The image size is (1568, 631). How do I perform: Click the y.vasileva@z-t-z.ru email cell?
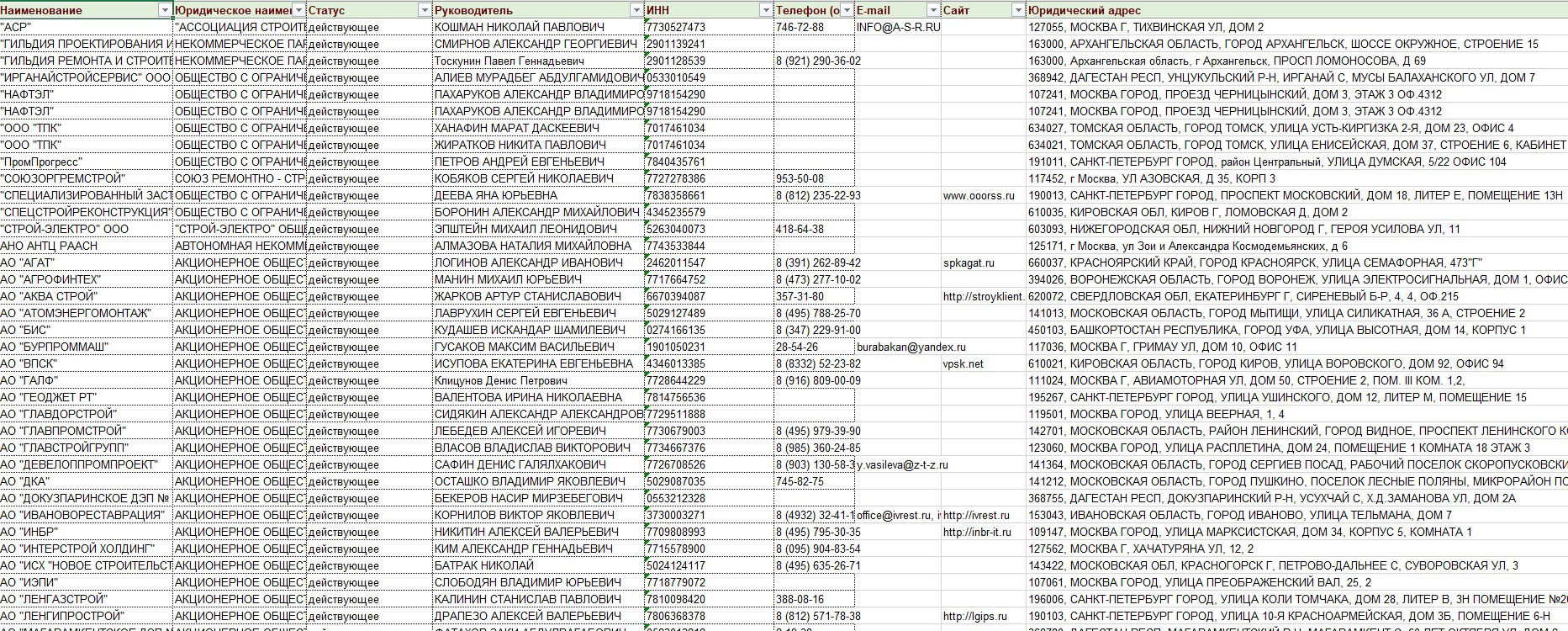click(x=898, y=464)
